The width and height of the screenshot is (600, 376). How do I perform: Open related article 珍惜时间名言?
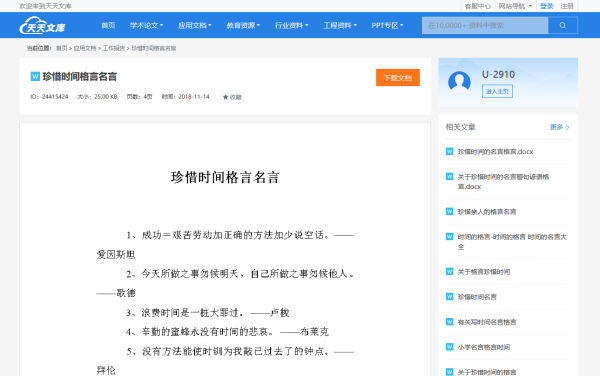tap(477, 297)
